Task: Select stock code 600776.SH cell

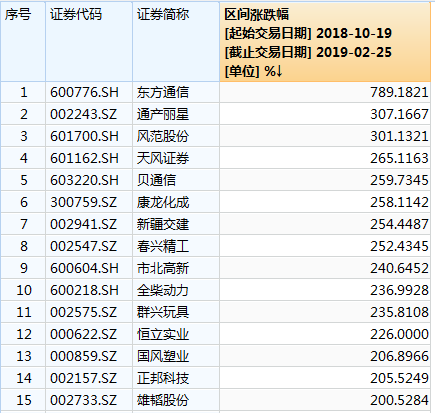Action: tap(89, 92)
